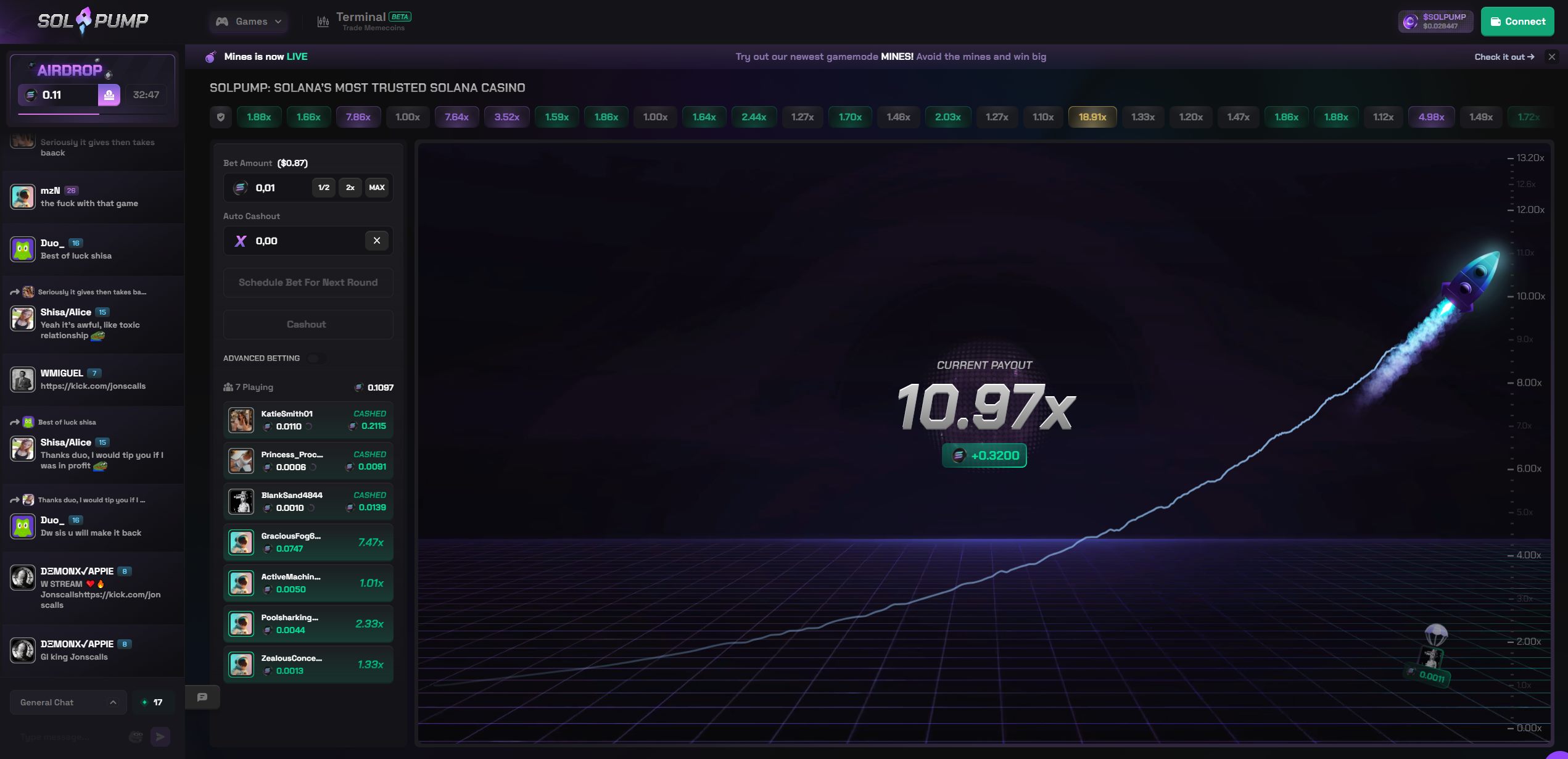Open Princess_Proc player avatar
Screen dimensions: 1568x759
point(241,461)
